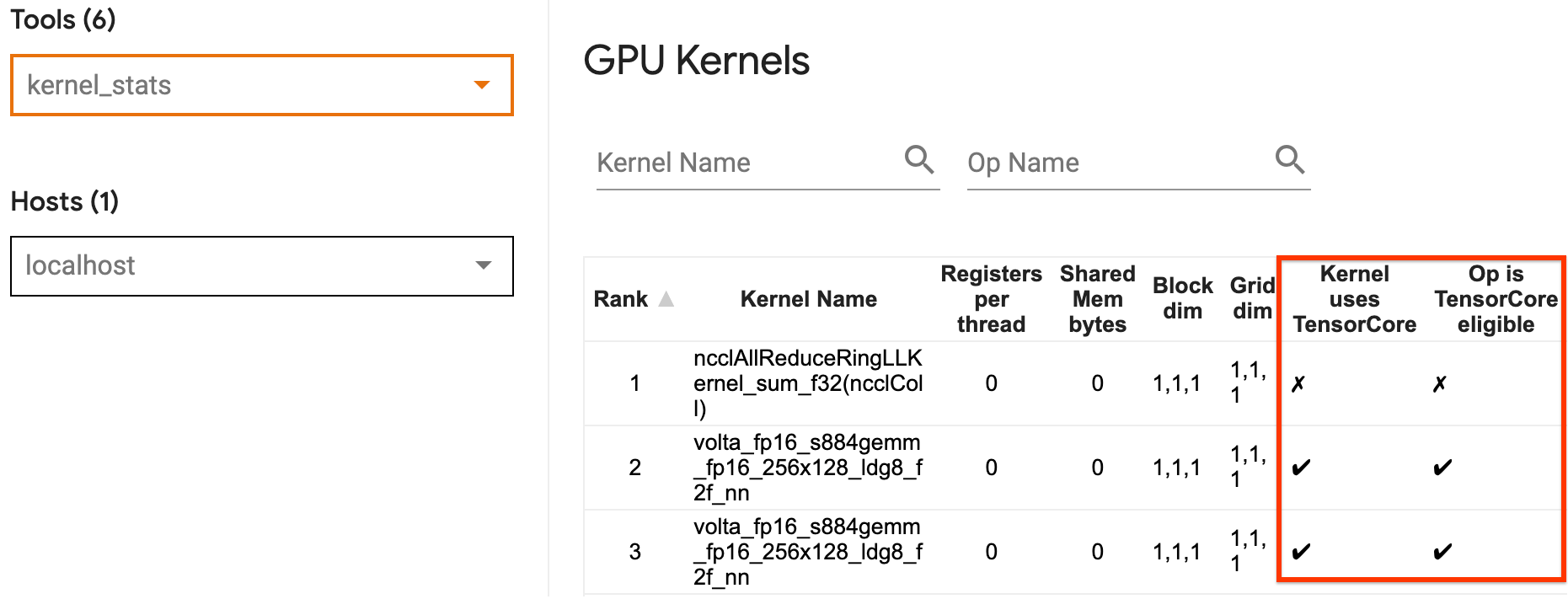Click the kernel_stats dropdown arrow

pos(482,85)
